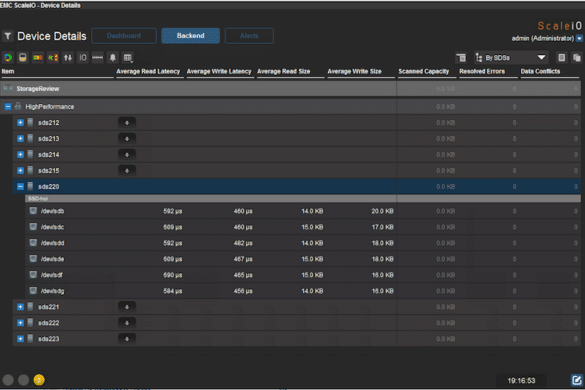The width and height of the screenshot is (585, 390).
Task: Switch to the Backend tab
Action: 191,36
